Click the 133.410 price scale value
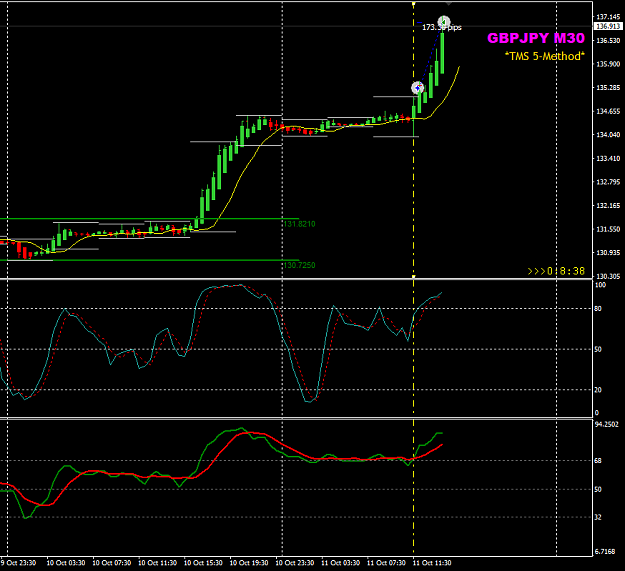The width and height of the screenshot is (625, 571). tap(608, 159)
